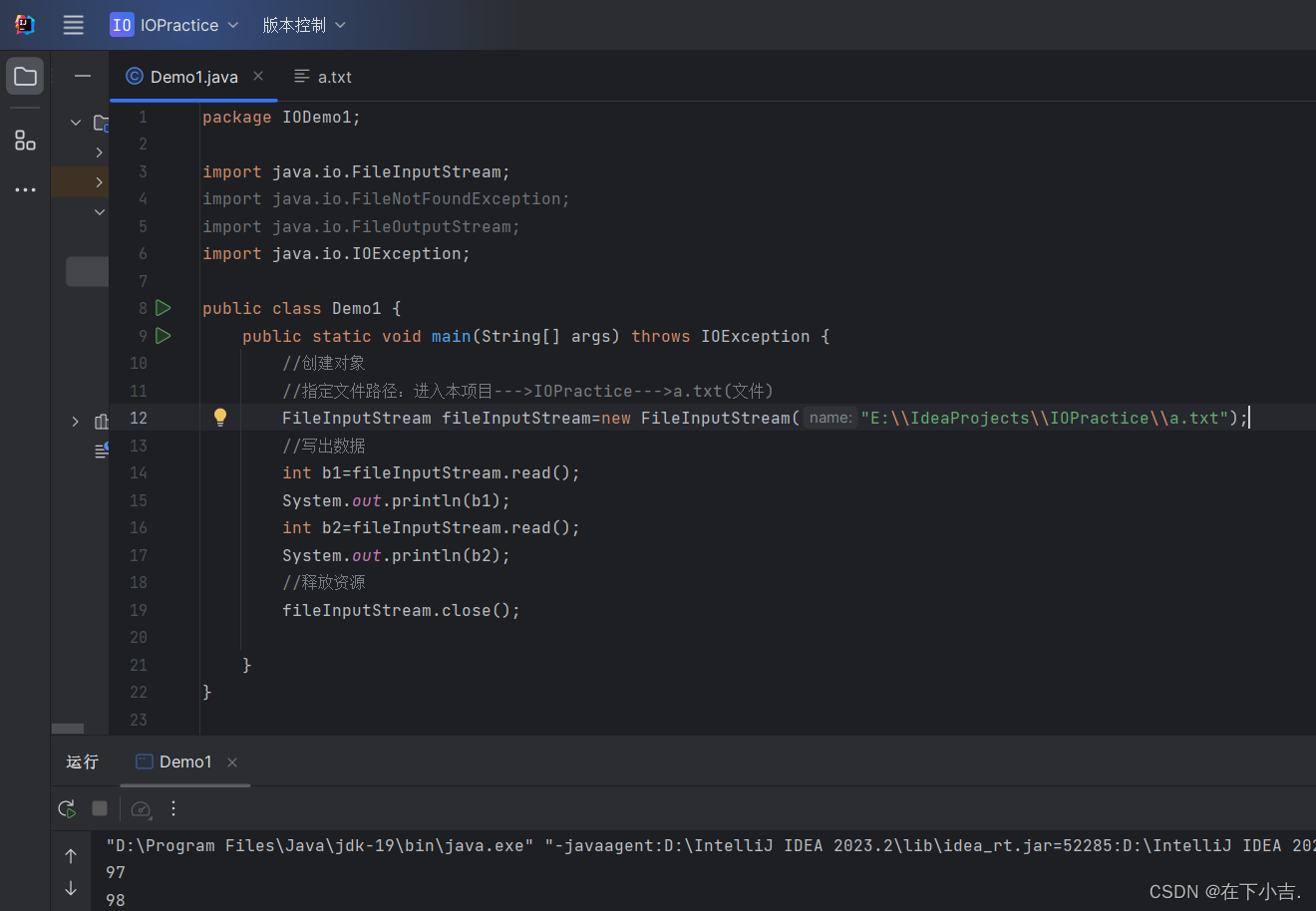The width and height of the screenshot is (1316, 911).
Task: Run main method via gutter arrow on line 9
Action: 164,336
